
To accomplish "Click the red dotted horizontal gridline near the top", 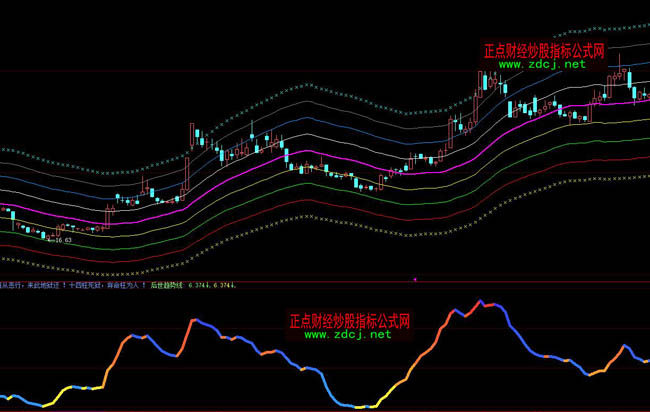I will pos(200,72).
